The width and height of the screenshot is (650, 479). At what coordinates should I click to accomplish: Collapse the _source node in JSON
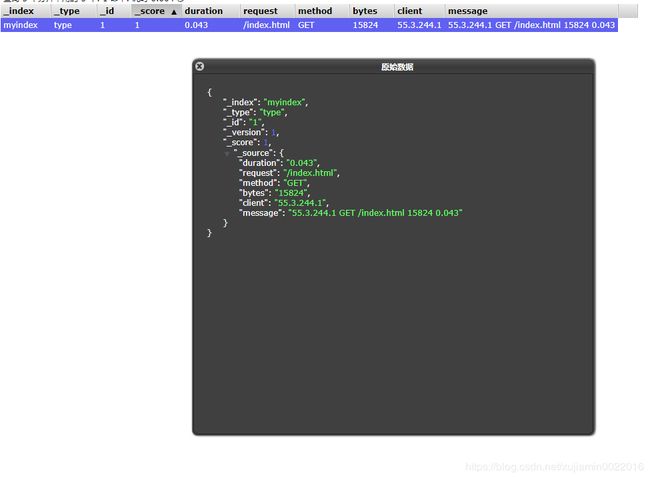pyautogui.click(x=227, y=153)
